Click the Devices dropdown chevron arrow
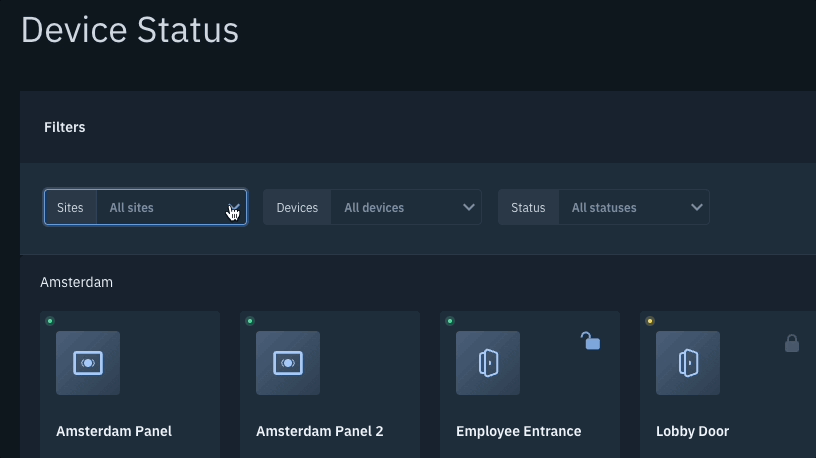 (469, 207)
